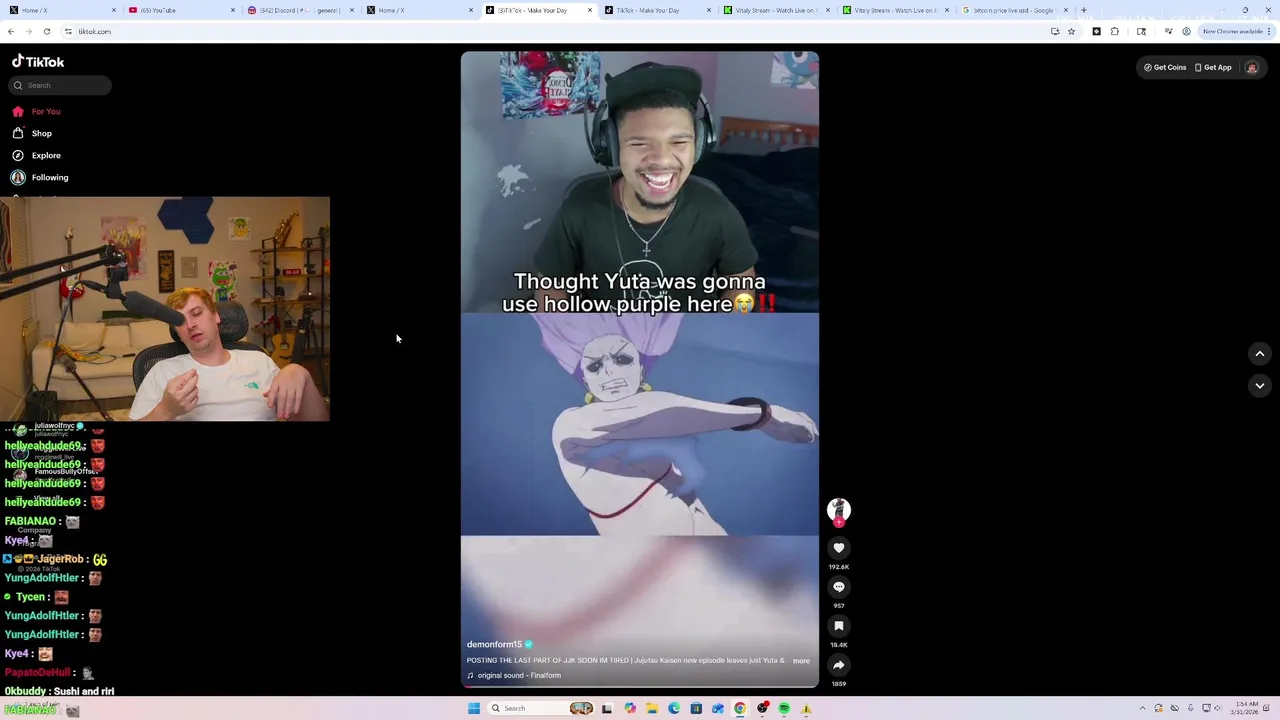Open a new browser tab
Screen dimensions: 1280x720
(x=1083, y=10)
